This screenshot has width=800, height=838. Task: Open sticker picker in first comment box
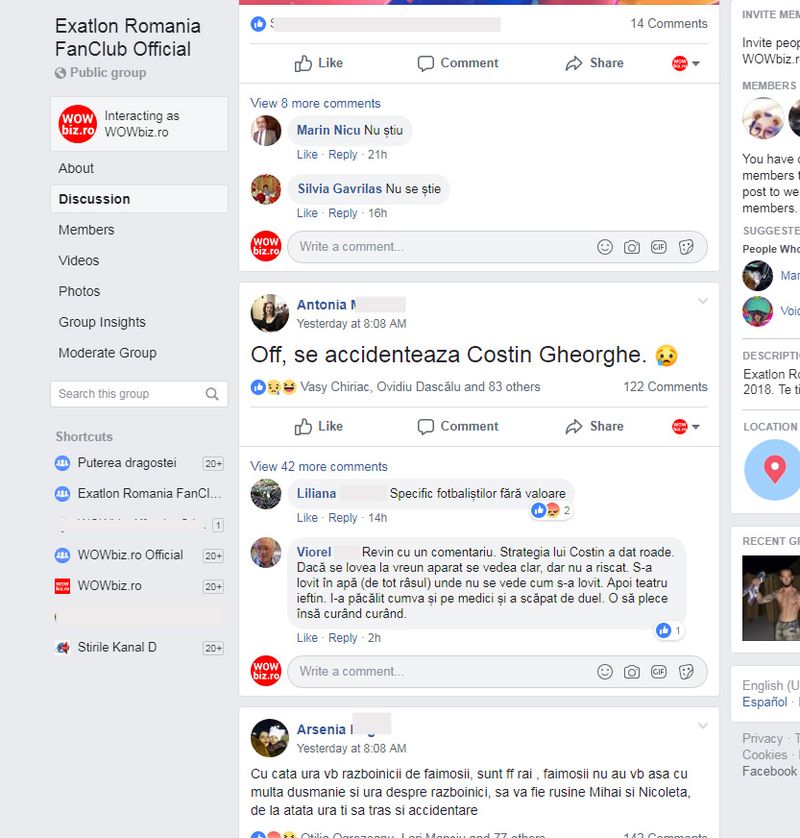(686, 247)
